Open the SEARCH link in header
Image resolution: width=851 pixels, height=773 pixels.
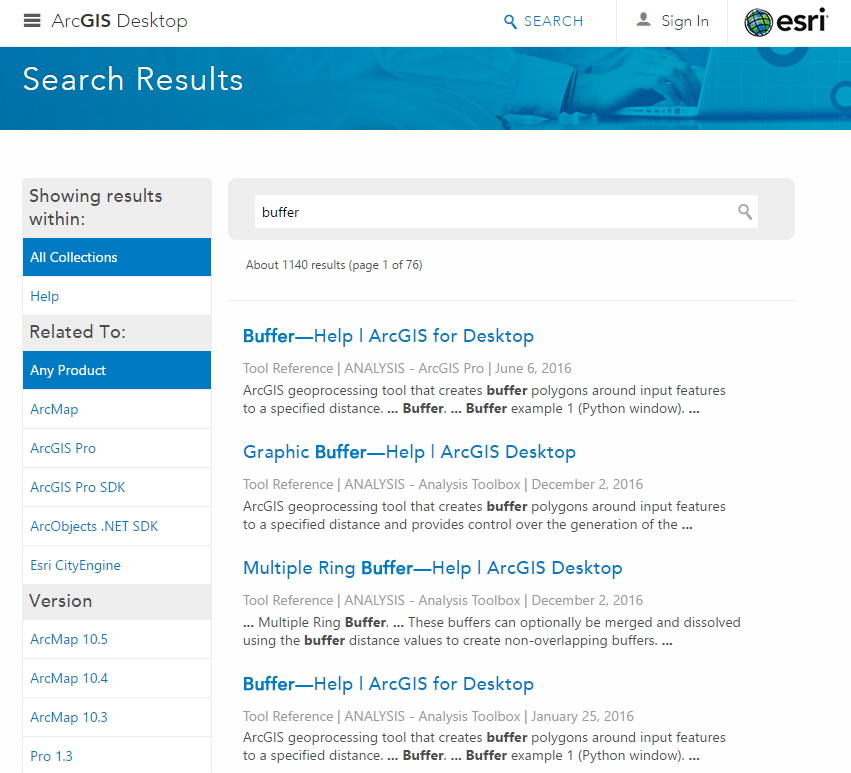pyautogui.click(x=554, y=21)
